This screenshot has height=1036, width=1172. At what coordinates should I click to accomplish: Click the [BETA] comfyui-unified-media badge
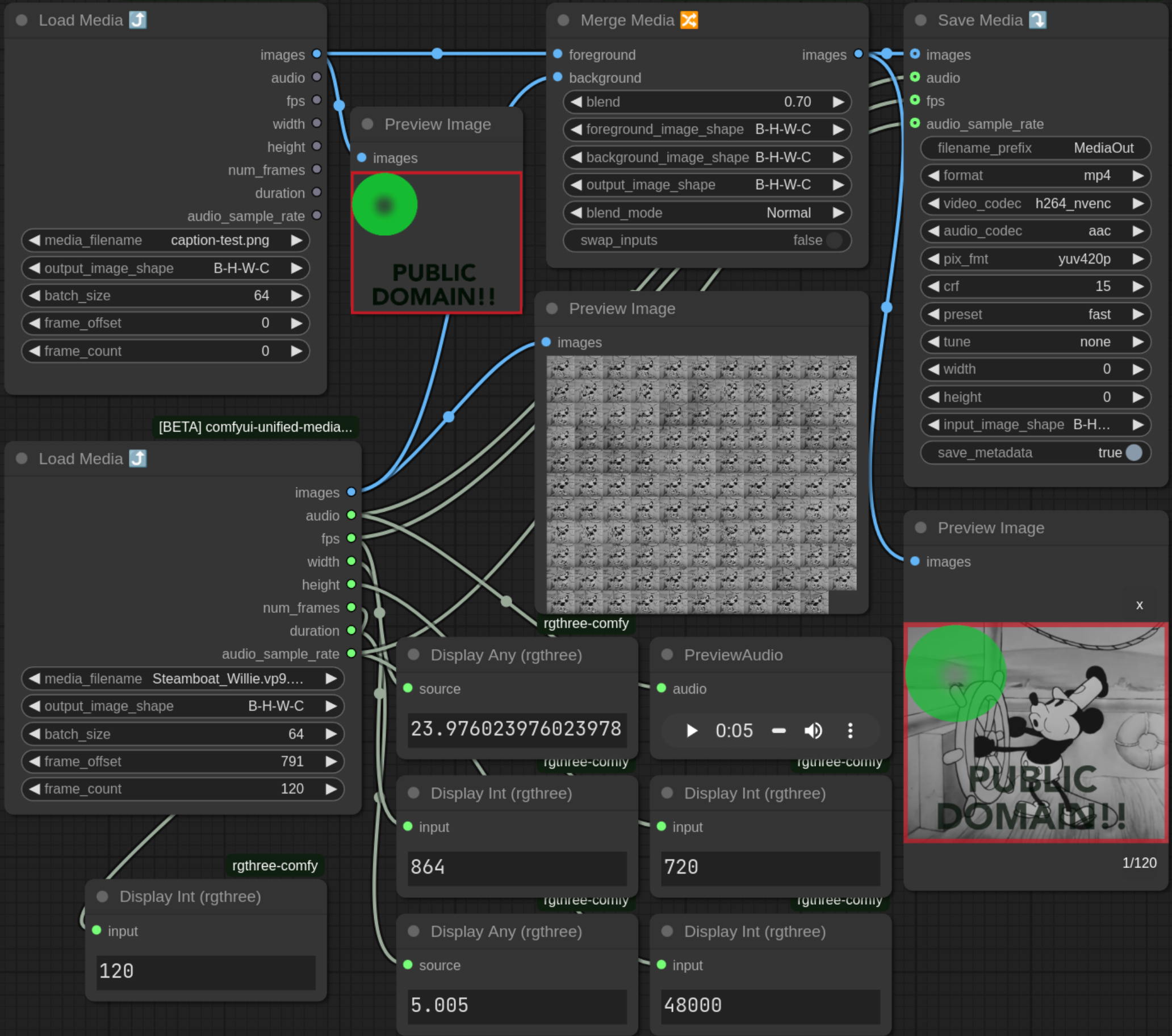tap(255, 427)
